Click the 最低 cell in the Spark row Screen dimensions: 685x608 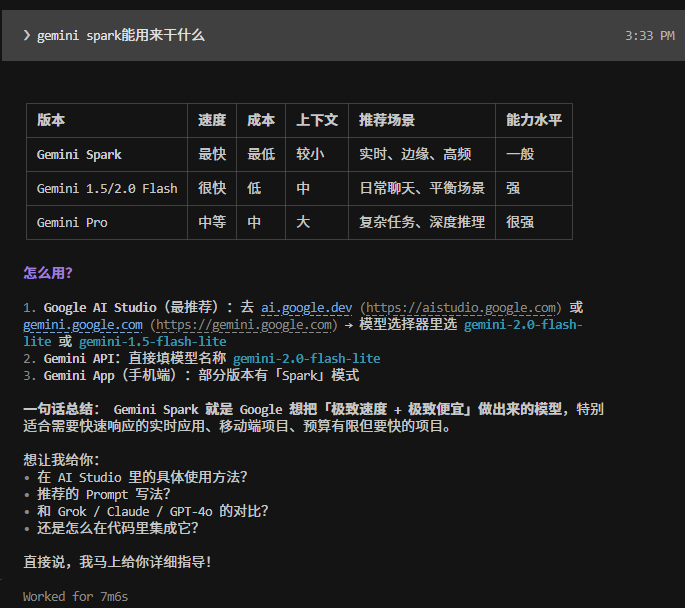[261, 154]
